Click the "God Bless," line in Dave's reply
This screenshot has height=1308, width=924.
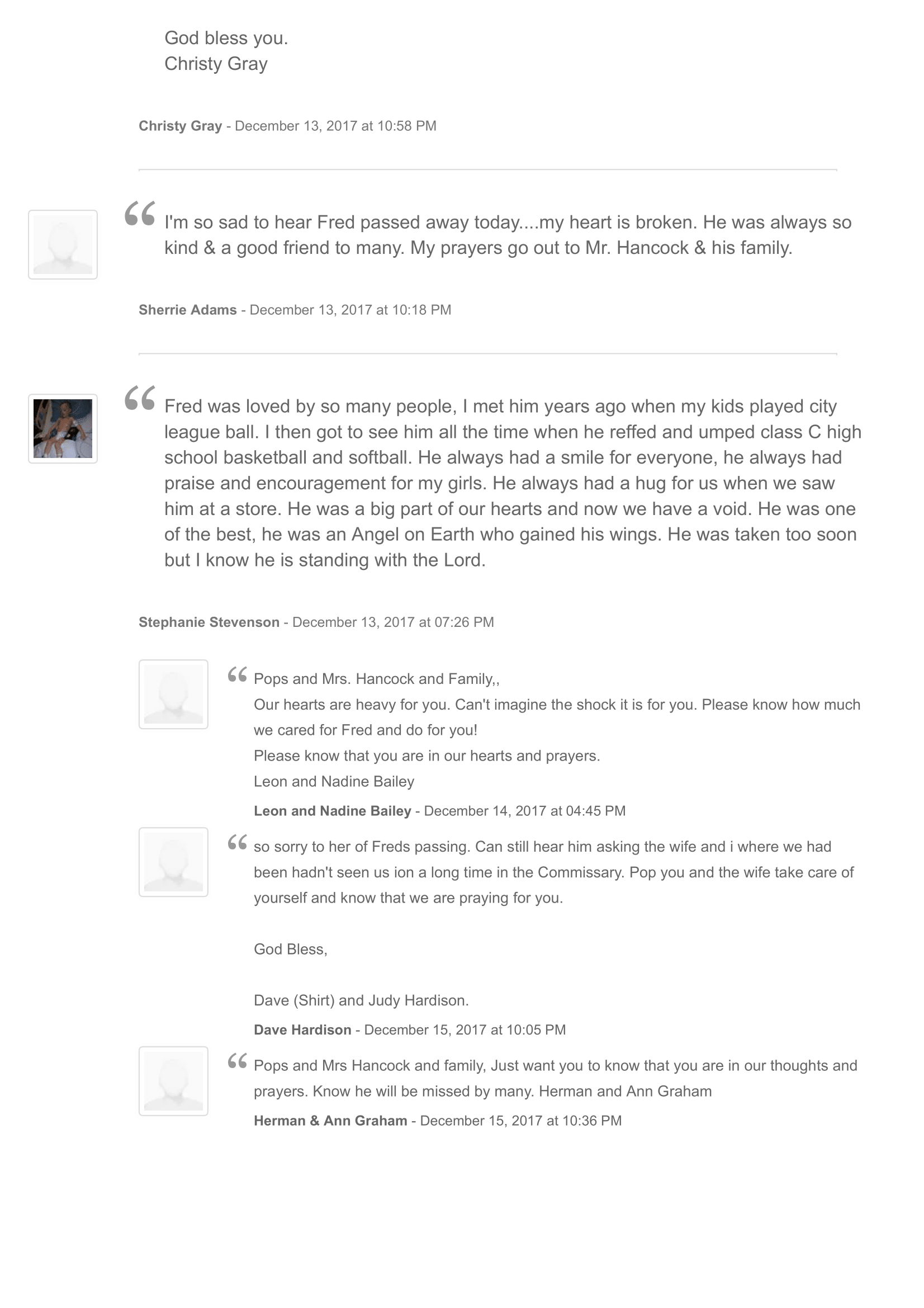click(290, 949)
